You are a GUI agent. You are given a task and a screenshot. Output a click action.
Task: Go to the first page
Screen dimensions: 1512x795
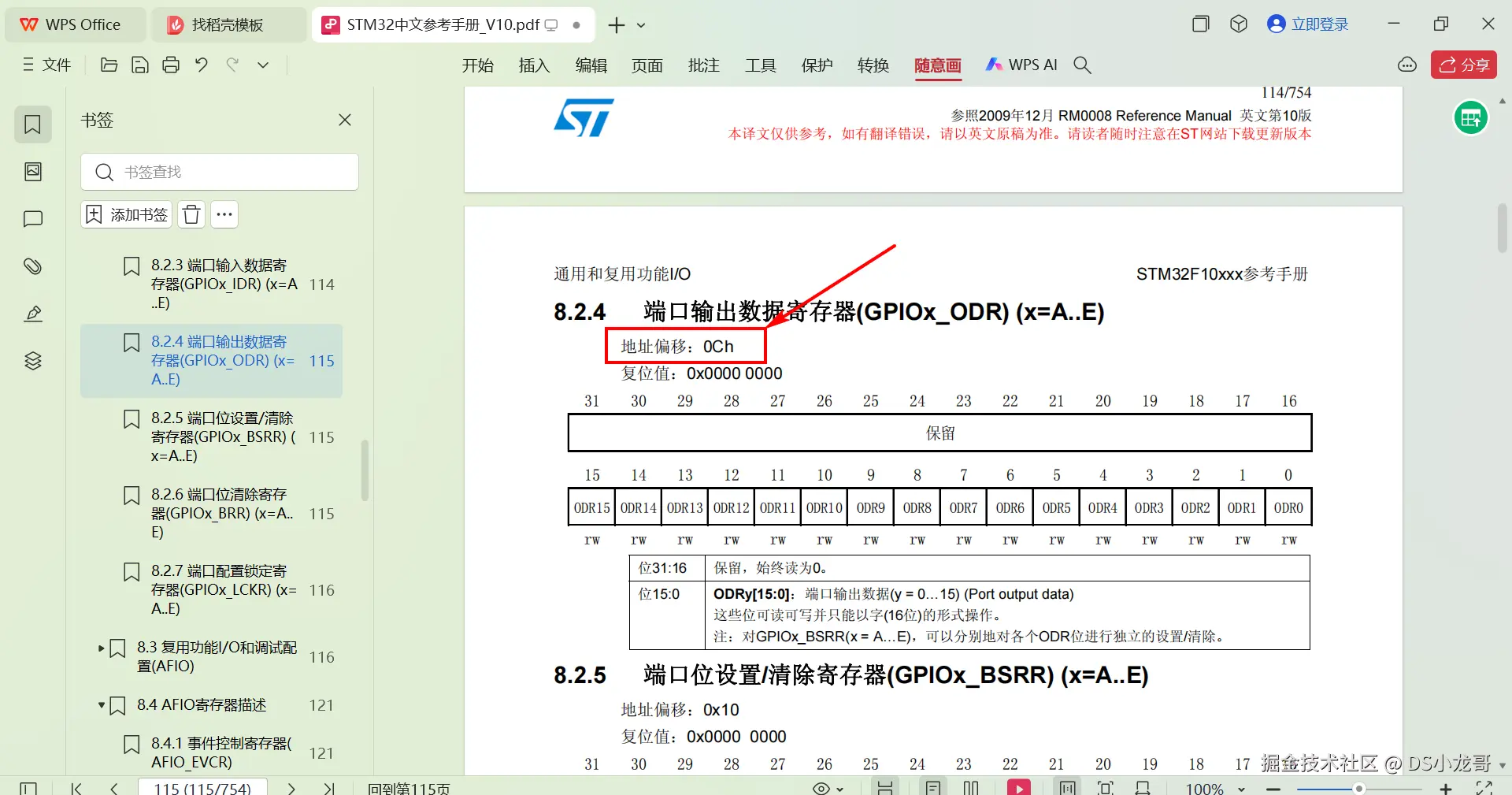pos(76,788)
